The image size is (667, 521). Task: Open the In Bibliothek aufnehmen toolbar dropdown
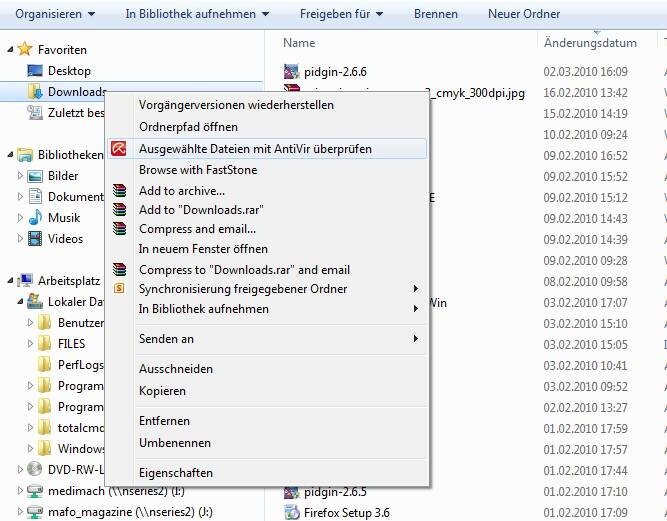click(x=197, y=14)
